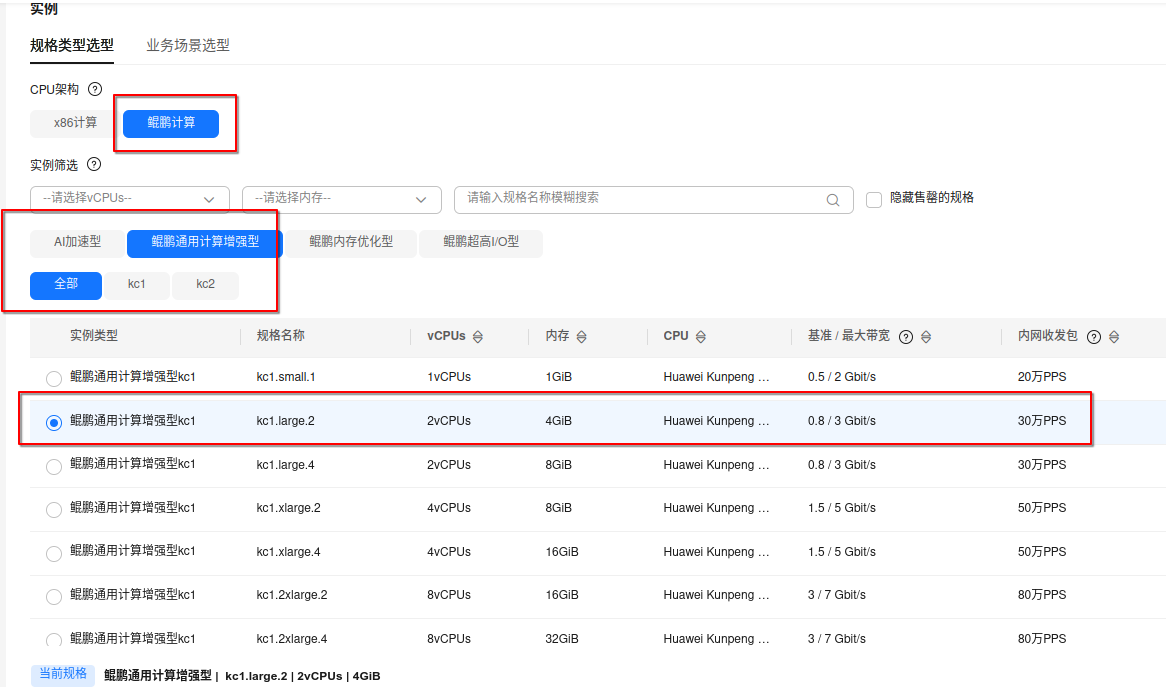
Task: Sort by the 基准/最大带宽 sort icon
Action: tap(926, 337)
